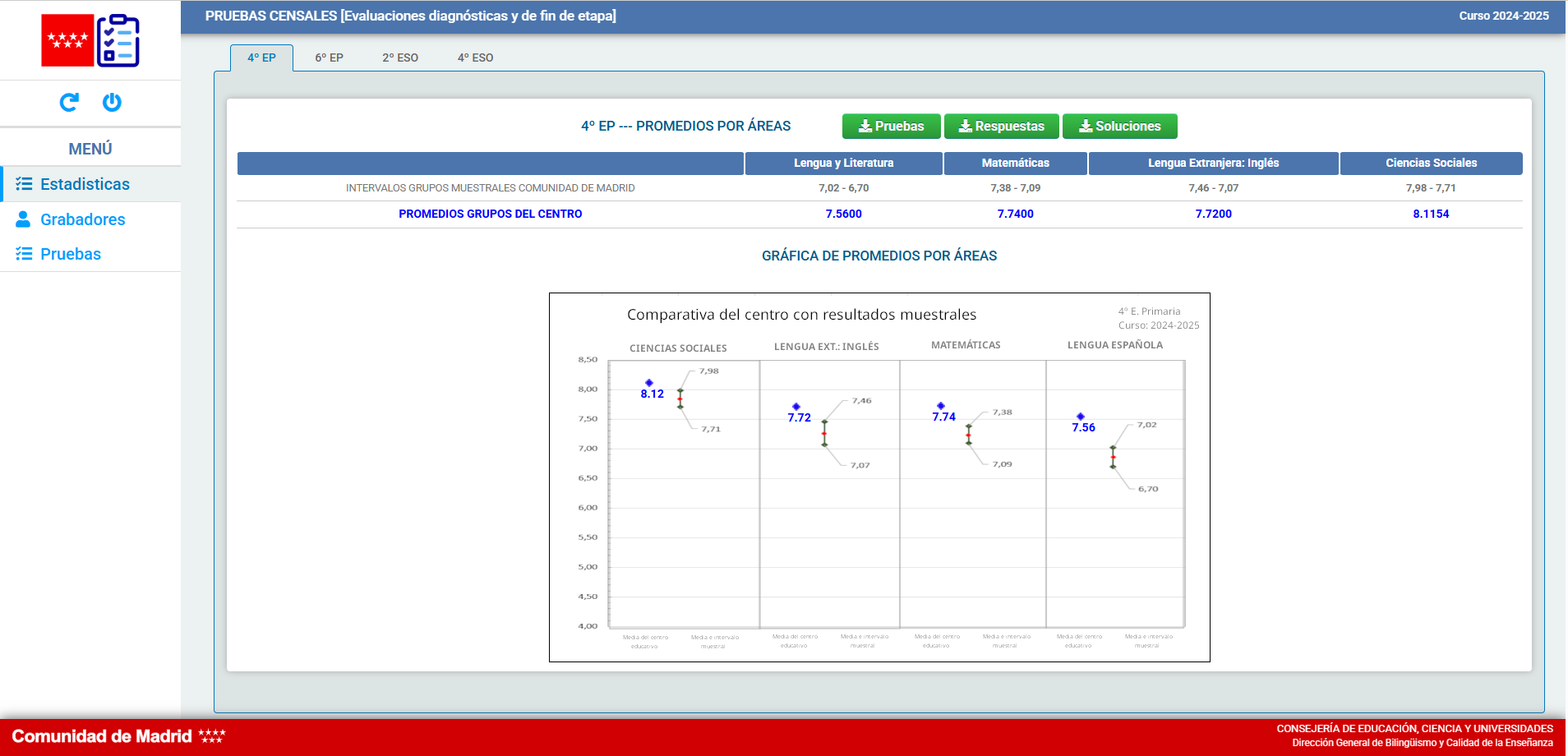Click the list icon beside Estadisticas

pyautogui.click(x=24, y=184)
